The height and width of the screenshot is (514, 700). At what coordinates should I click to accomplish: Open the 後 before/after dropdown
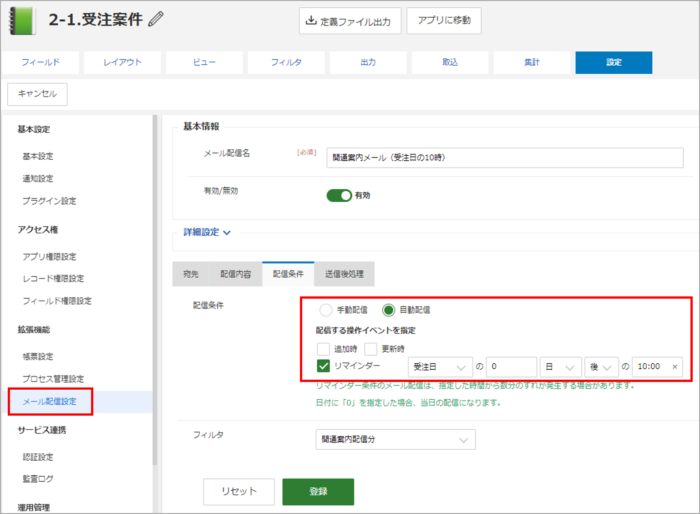coord(601,367)
